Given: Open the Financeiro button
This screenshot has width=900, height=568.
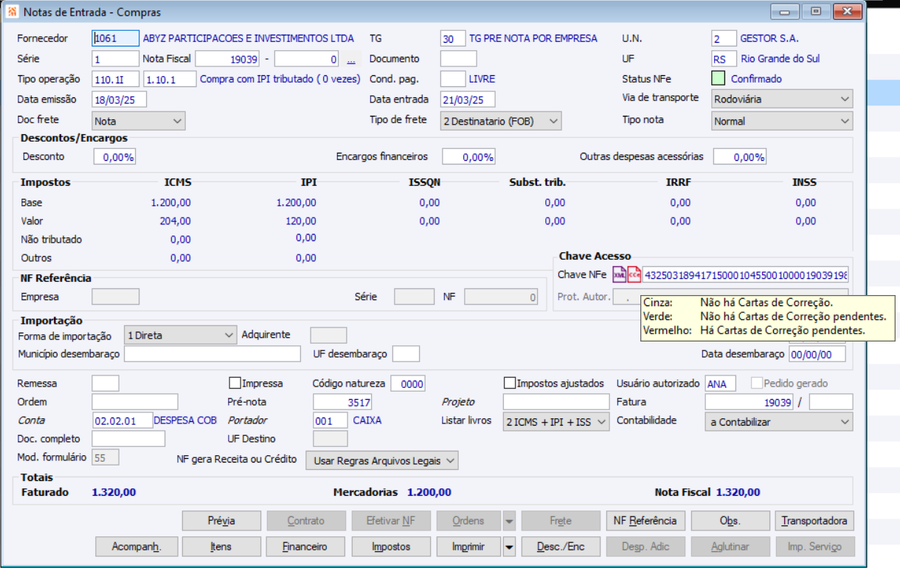Looking at the screenshot, I should 305,547.
